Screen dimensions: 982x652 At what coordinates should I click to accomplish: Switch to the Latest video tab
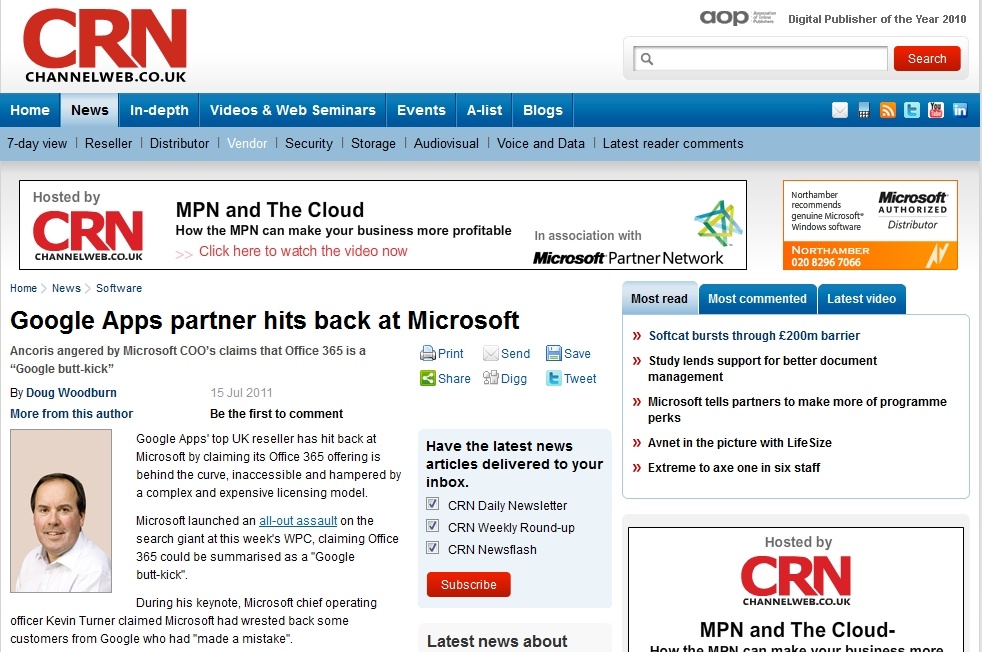pyautogui.click(x=861, y=299)
